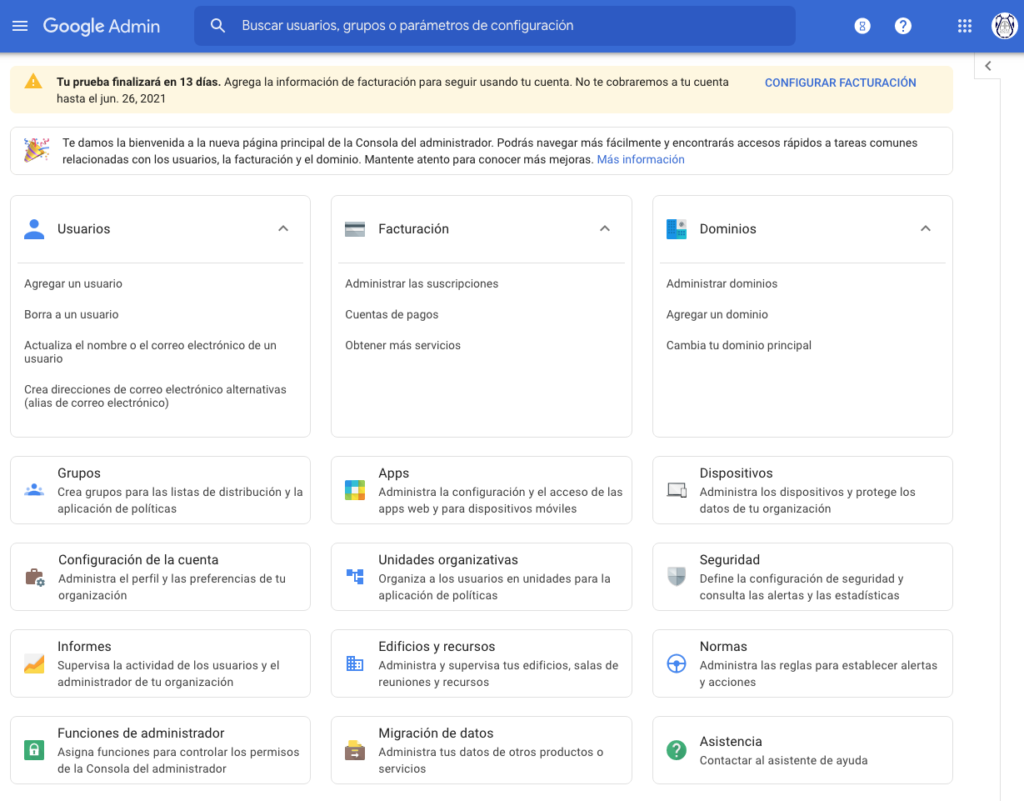The height and width of the screenshot is (801, 1024).
Task: Collapse the Usuarios card
Action: pos(283,228)
